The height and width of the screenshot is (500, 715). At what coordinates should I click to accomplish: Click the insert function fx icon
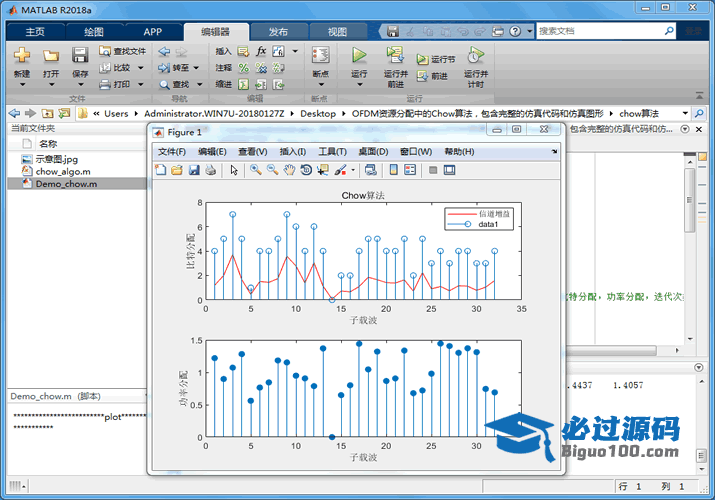point(261,51)
